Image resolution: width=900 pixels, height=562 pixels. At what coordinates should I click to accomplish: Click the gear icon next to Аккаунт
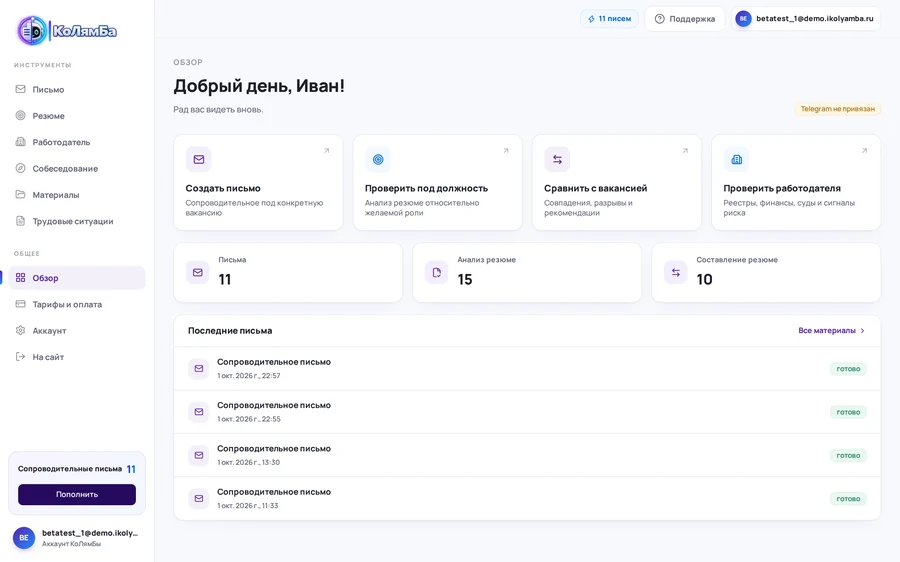point(21,331)
